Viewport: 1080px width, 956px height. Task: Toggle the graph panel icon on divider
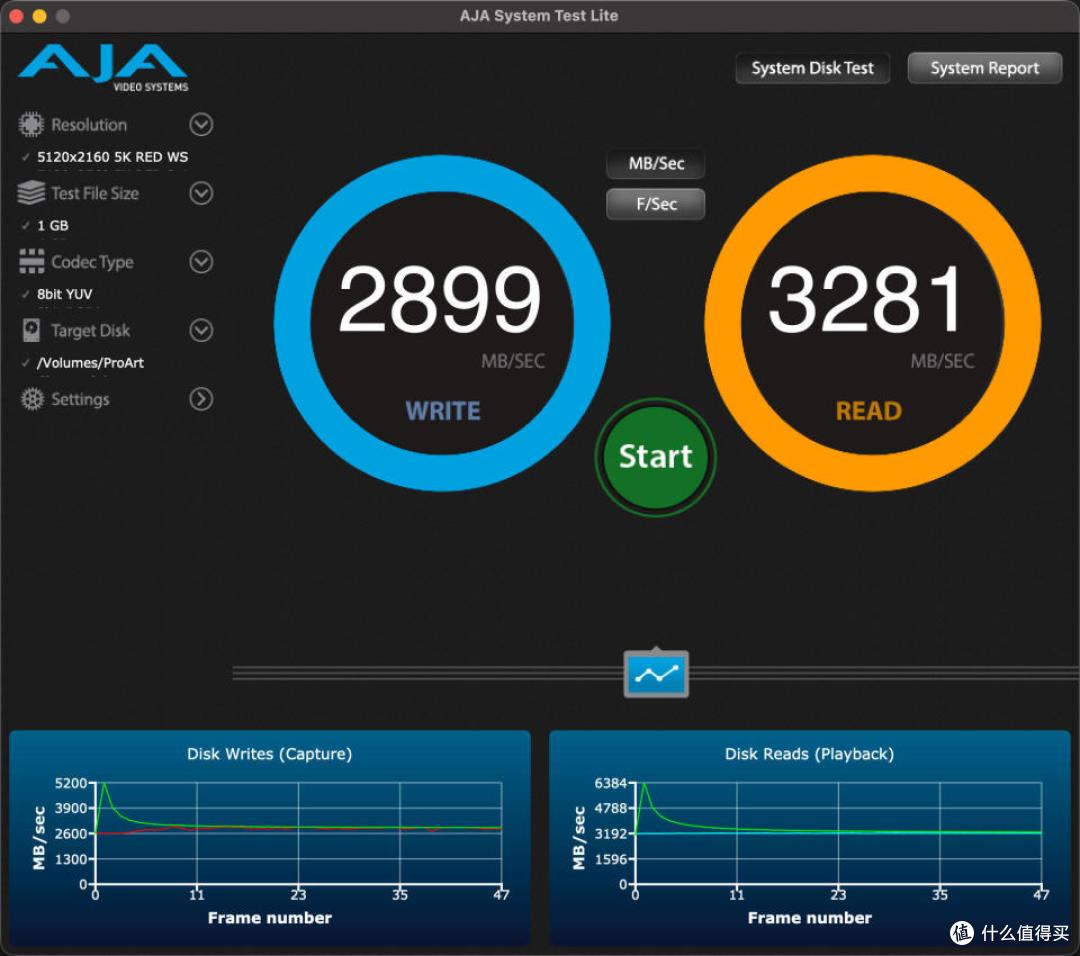tap(656, 673)
